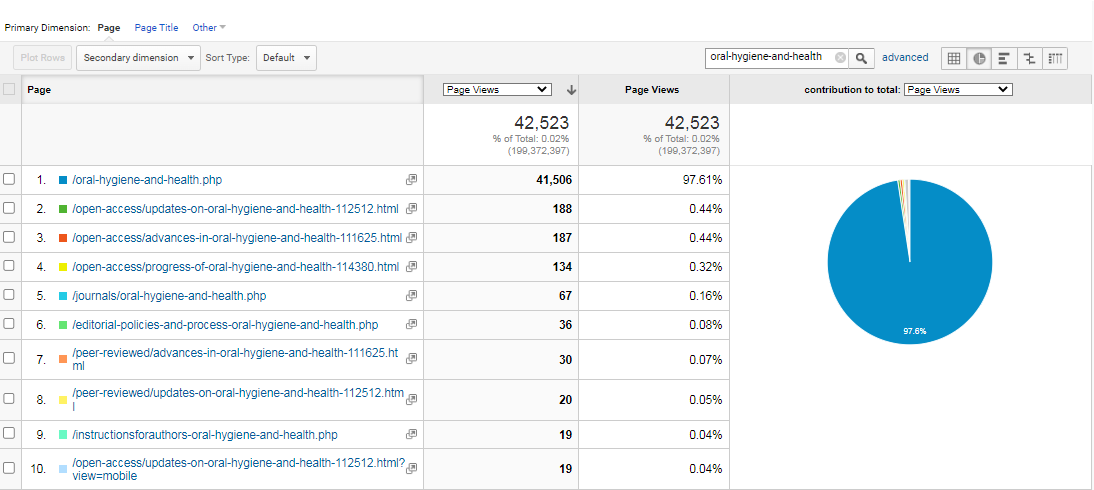
Task: Click the search magnifier button
Action: coord(861,58)
